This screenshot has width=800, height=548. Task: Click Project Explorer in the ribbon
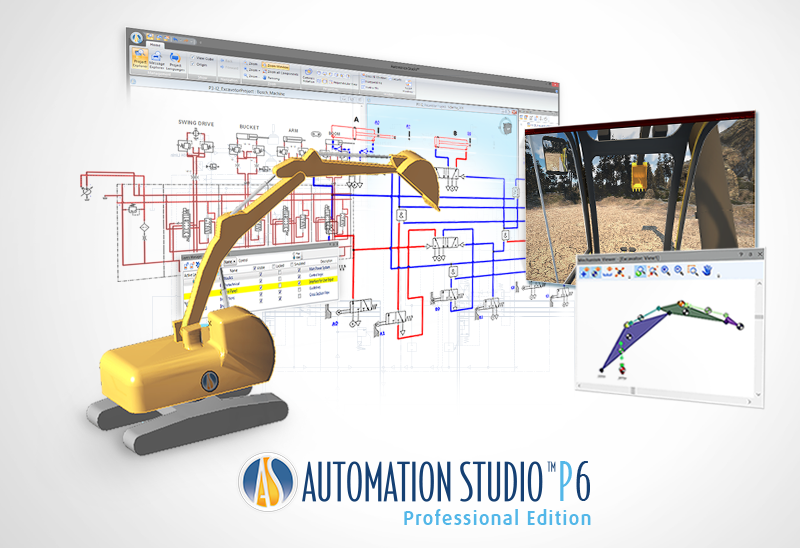pos(140,59)
